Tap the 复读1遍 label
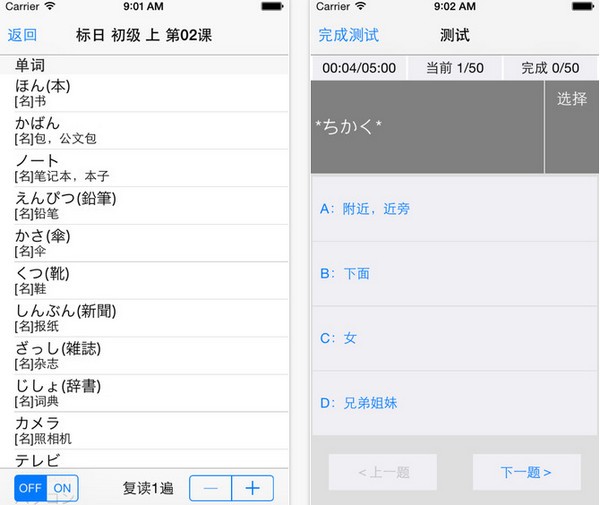The image size is (600, 505). tap(148, 488)
